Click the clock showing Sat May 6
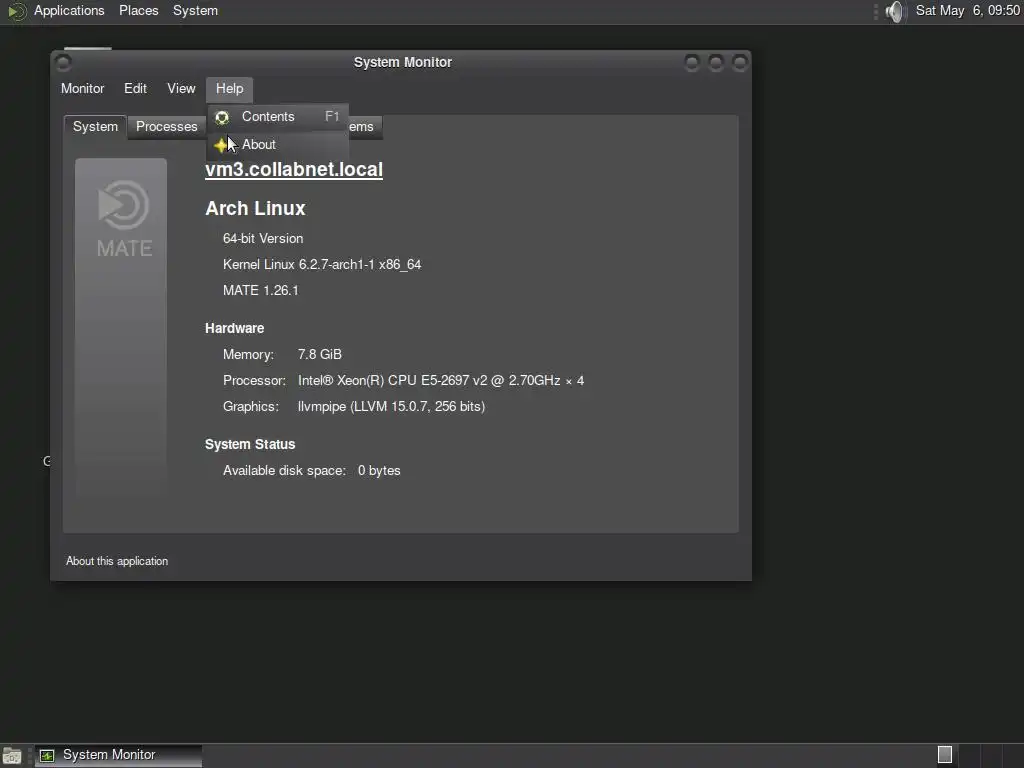The width and height of the screenshot is (1024, 768). 967,10
